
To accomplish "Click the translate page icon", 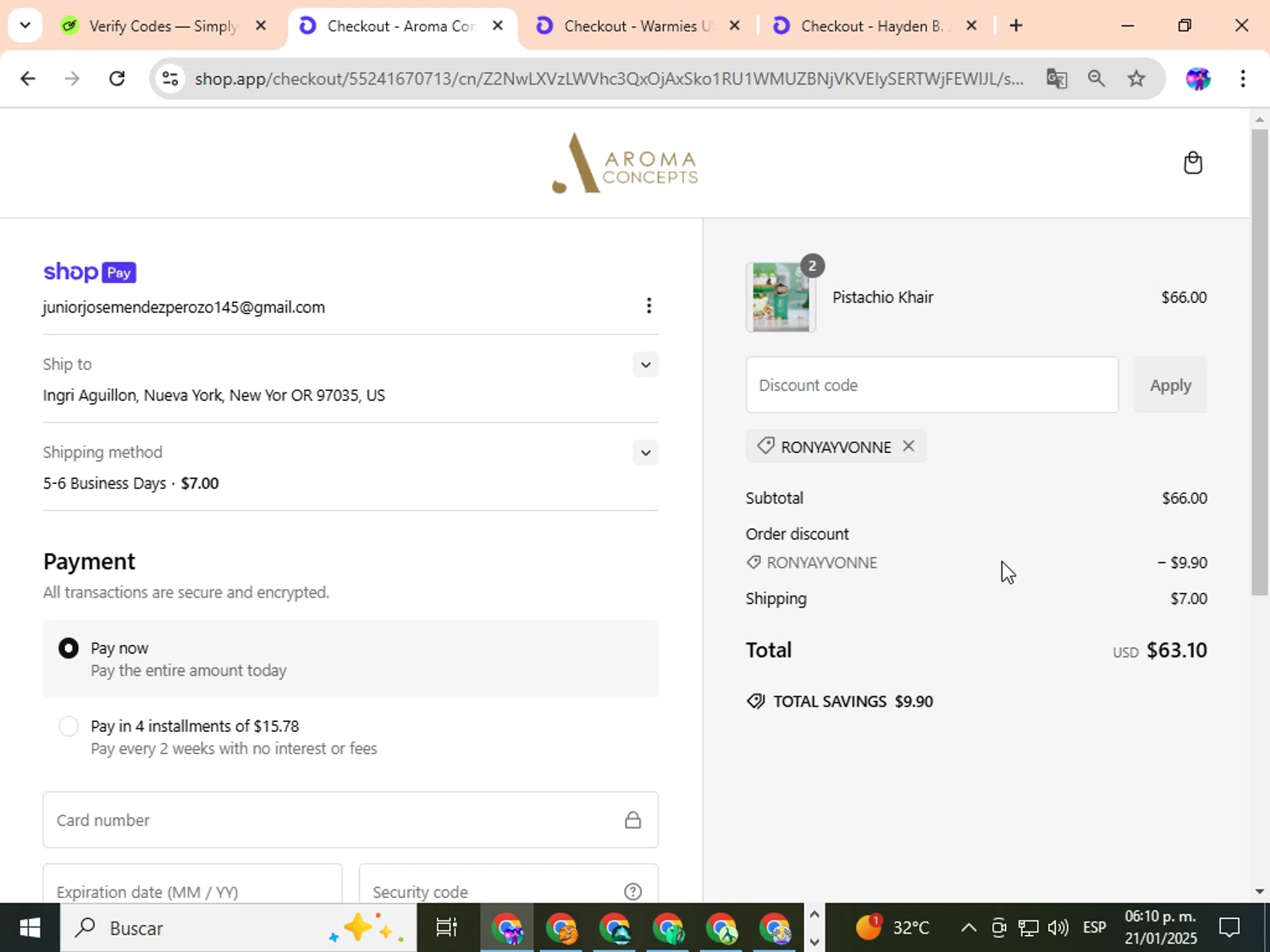I will point(1057,79).
